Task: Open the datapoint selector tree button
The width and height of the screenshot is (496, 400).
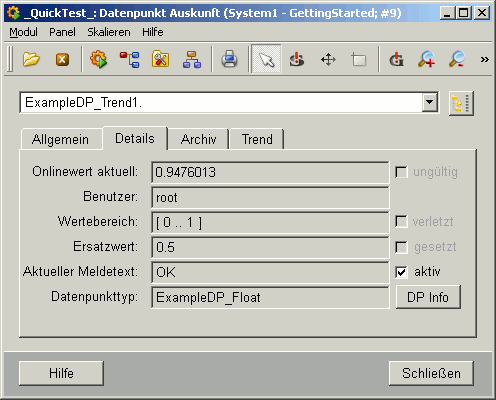Action: [x=461, y=103]
